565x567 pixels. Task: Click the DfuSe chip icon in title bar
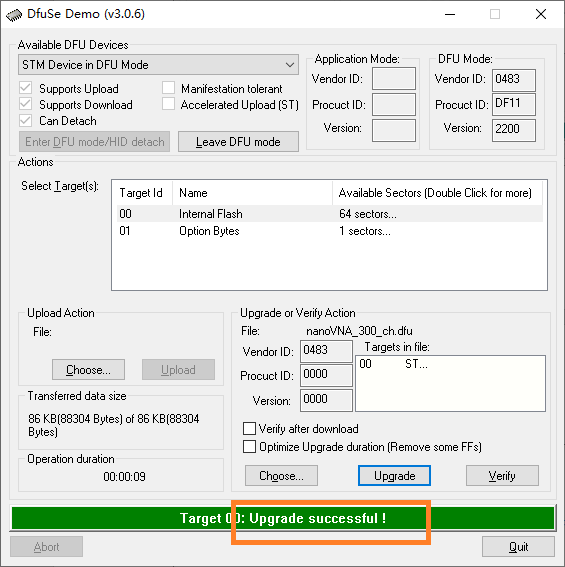[14, 16]
